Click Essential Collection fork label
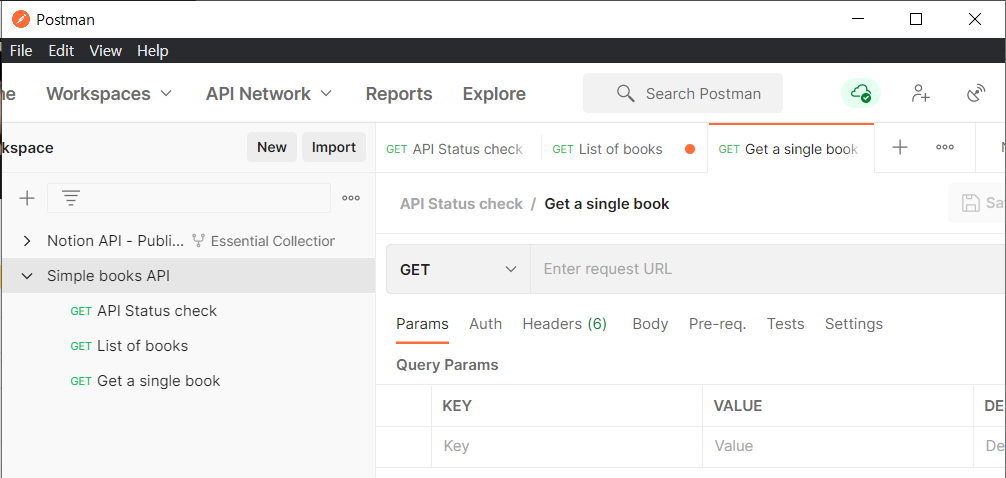This screenshot has height=478, width=1006. click(x=273, y=241)
